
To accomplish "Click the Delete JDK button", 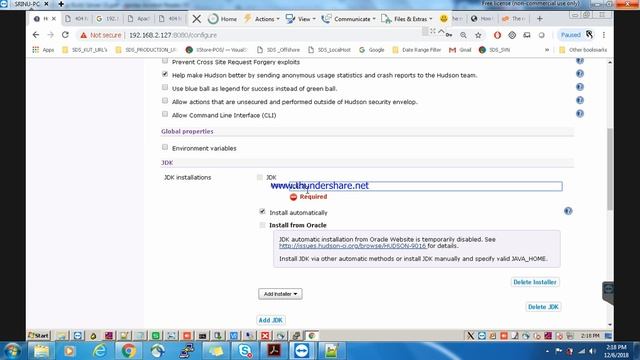I will [543, 307].
